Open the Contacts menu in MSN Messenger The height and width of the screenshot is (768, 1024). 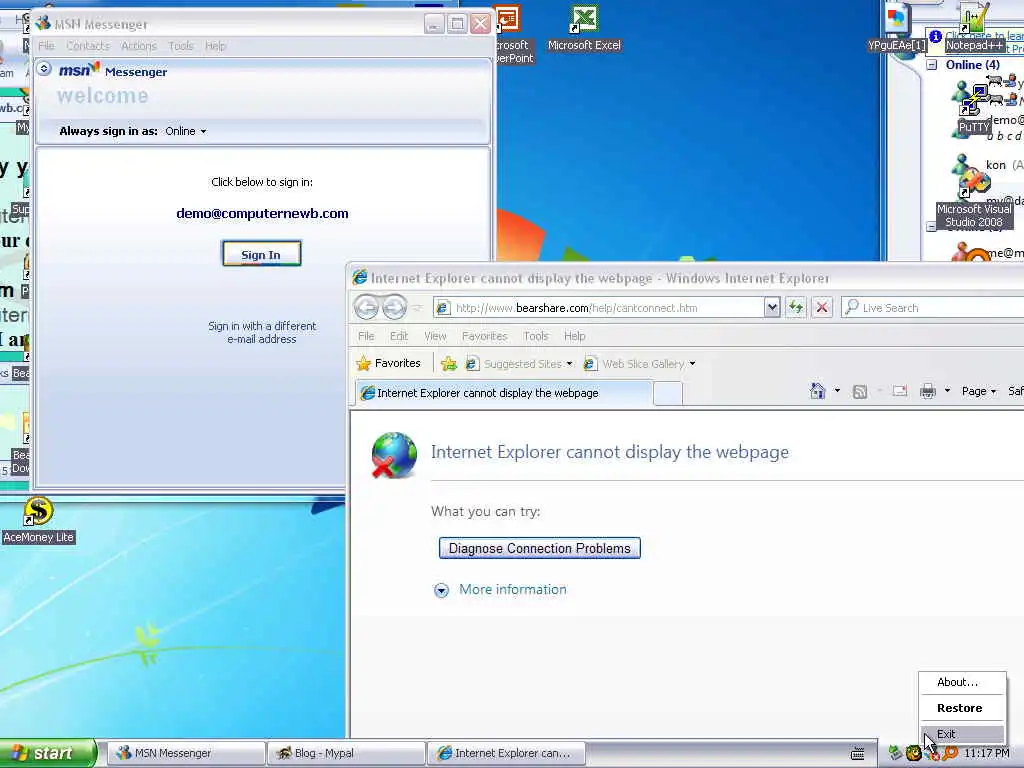pyautogui.click(x=88, y=46)
